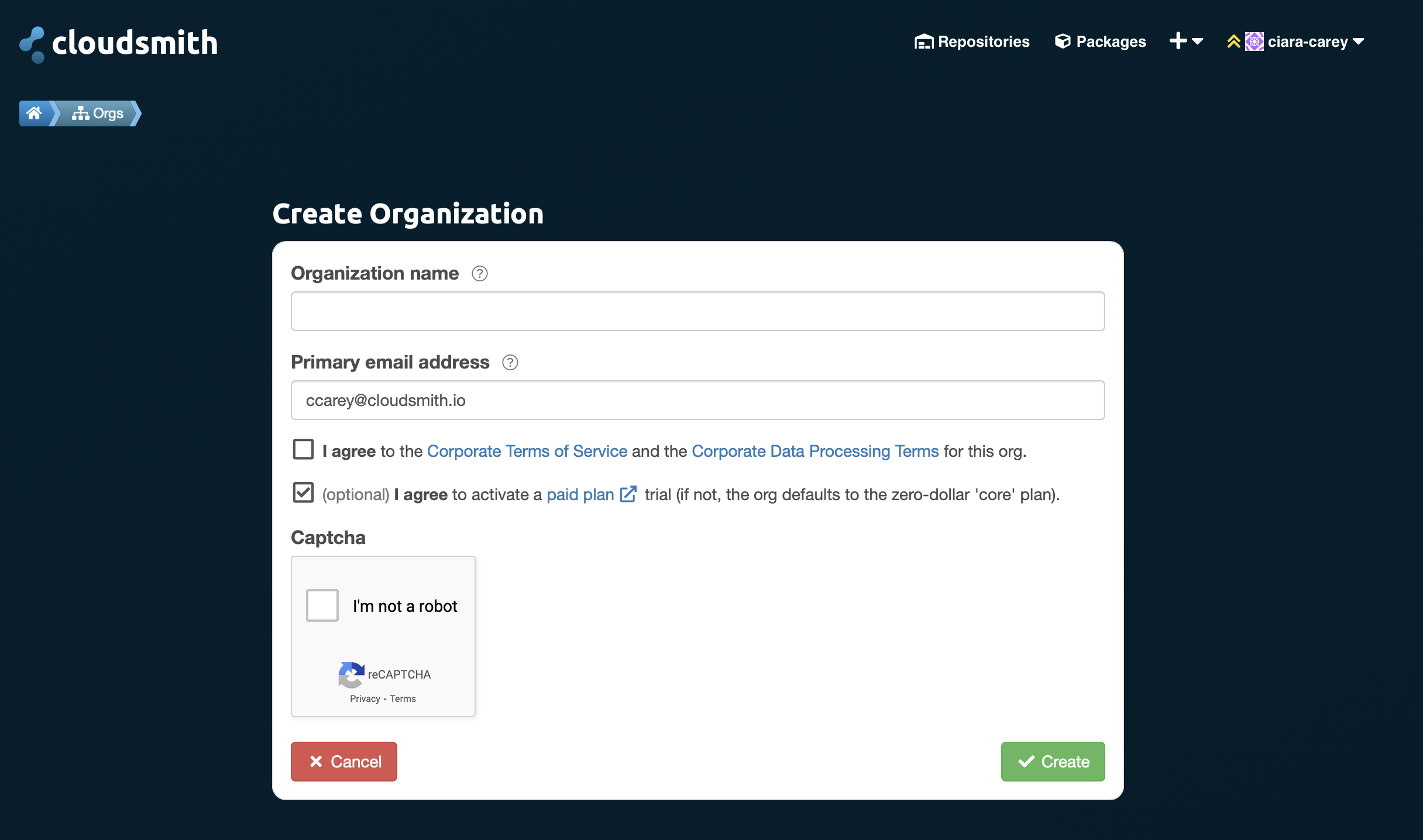Tick the I'm not a robot checkbox
This screenshot has width=1423, height=840.
322,605
